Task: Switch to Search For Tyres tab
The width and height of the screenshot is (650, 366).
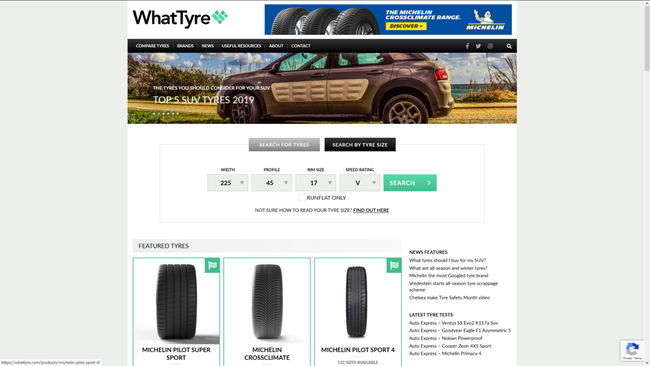Action: [x=284, y=145]
